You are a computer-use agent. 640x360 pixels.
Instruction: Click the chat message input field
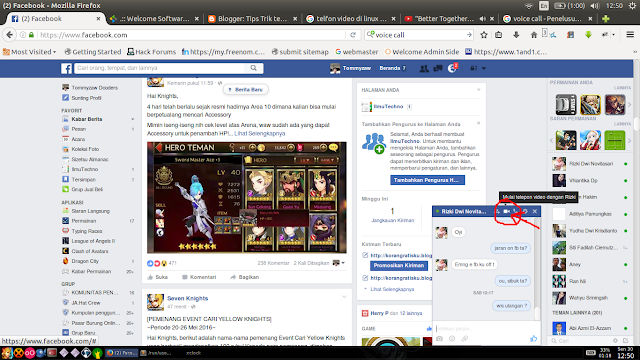(x=486, y=328)
